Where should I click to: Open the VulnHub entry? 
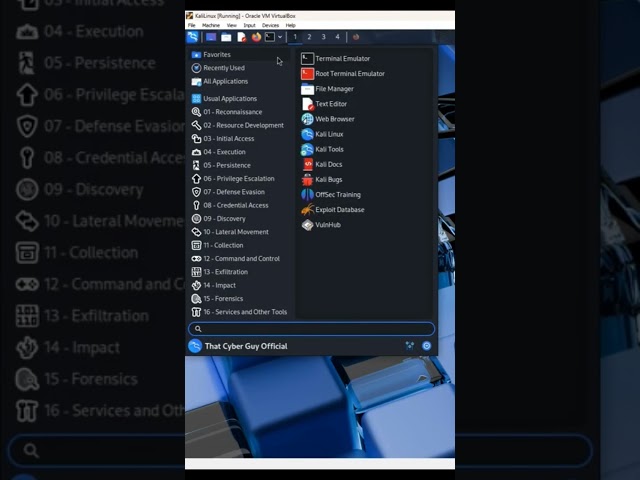(x=365, y=225)
